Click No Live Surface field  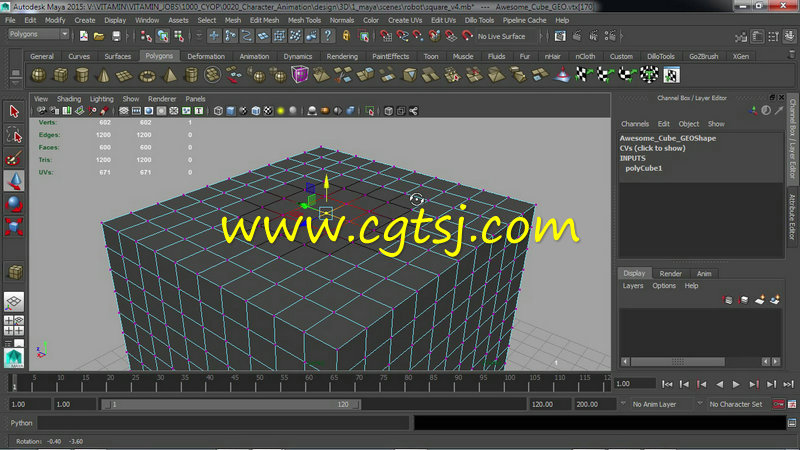502,36
